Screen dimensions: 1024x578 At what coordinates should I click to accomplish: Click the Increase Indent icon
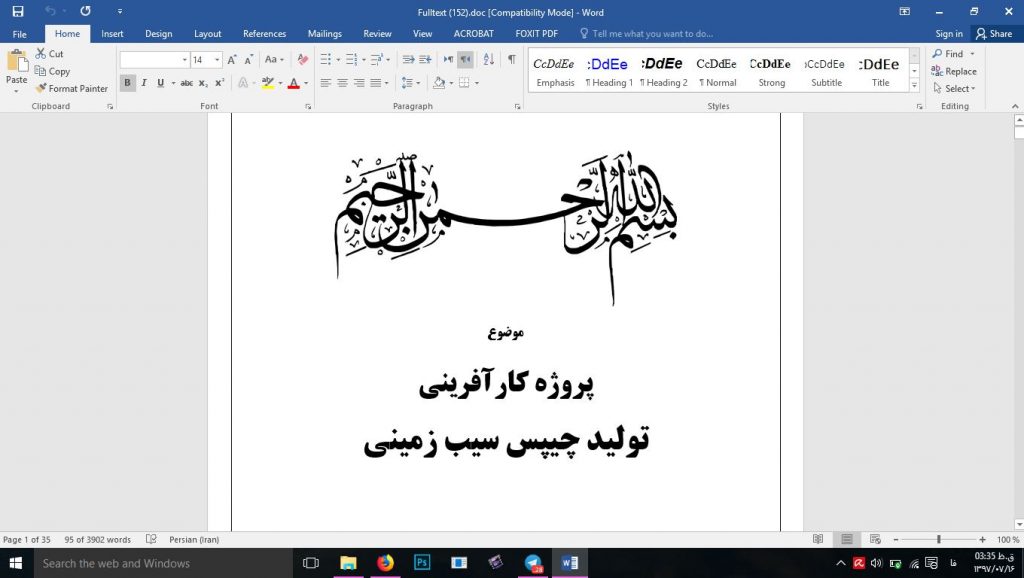(425, 60)
